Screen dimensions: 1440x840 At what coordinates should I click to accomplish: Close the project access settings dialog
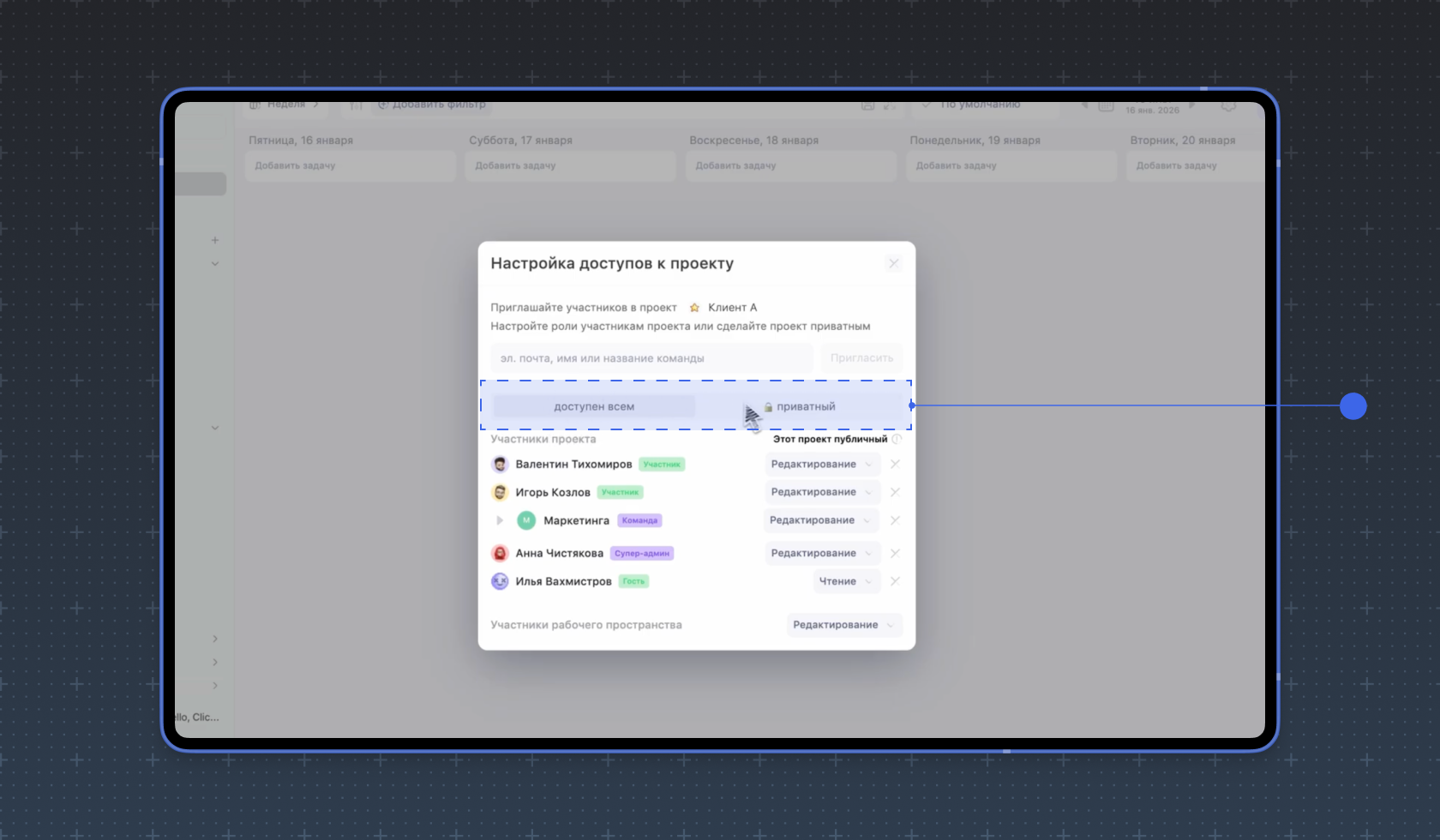coord(893,263)
